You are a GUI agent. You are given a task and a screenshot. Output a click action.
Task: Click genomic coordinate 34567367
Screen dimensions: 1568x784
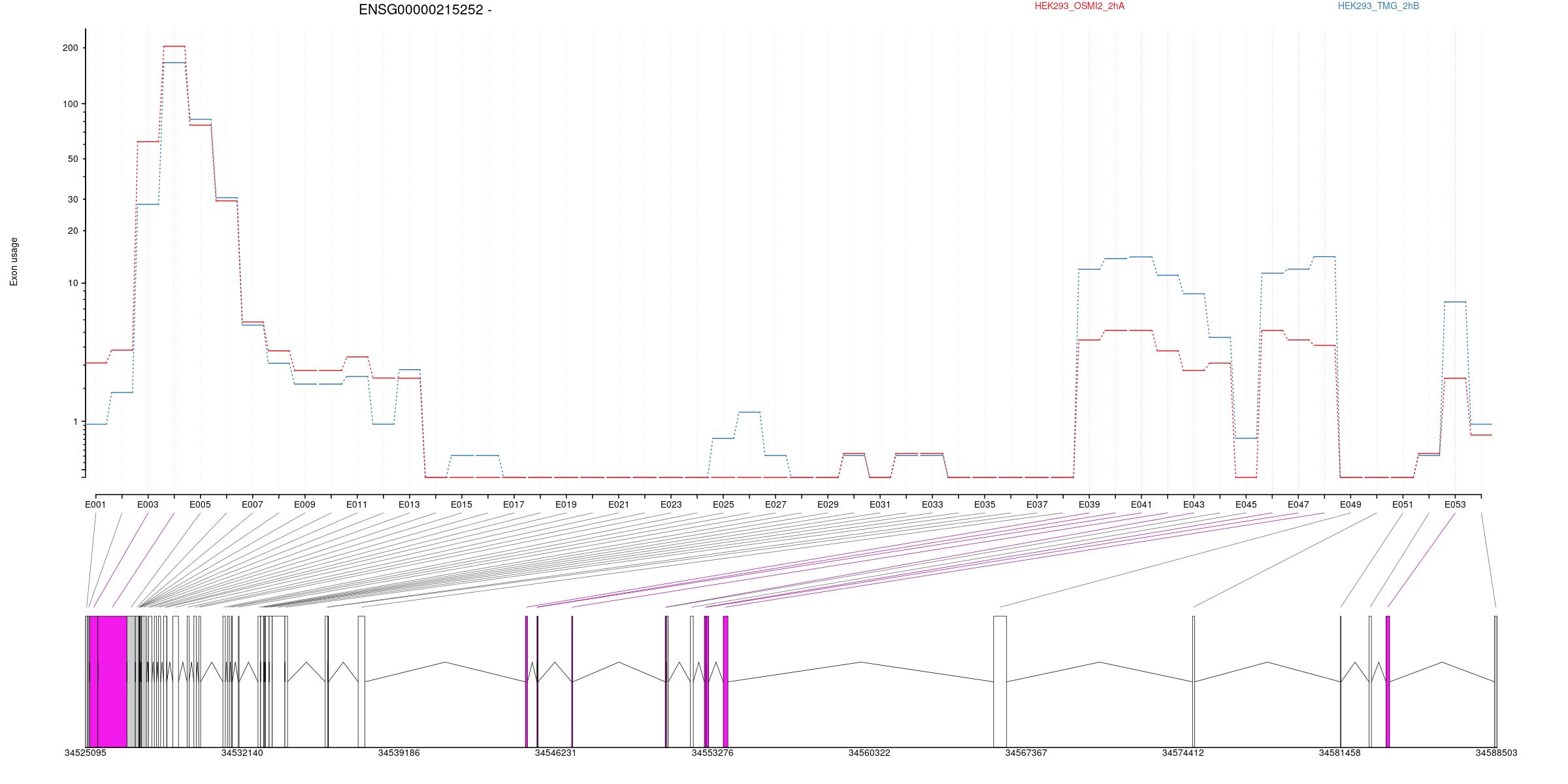click(x=1026, y=753)
